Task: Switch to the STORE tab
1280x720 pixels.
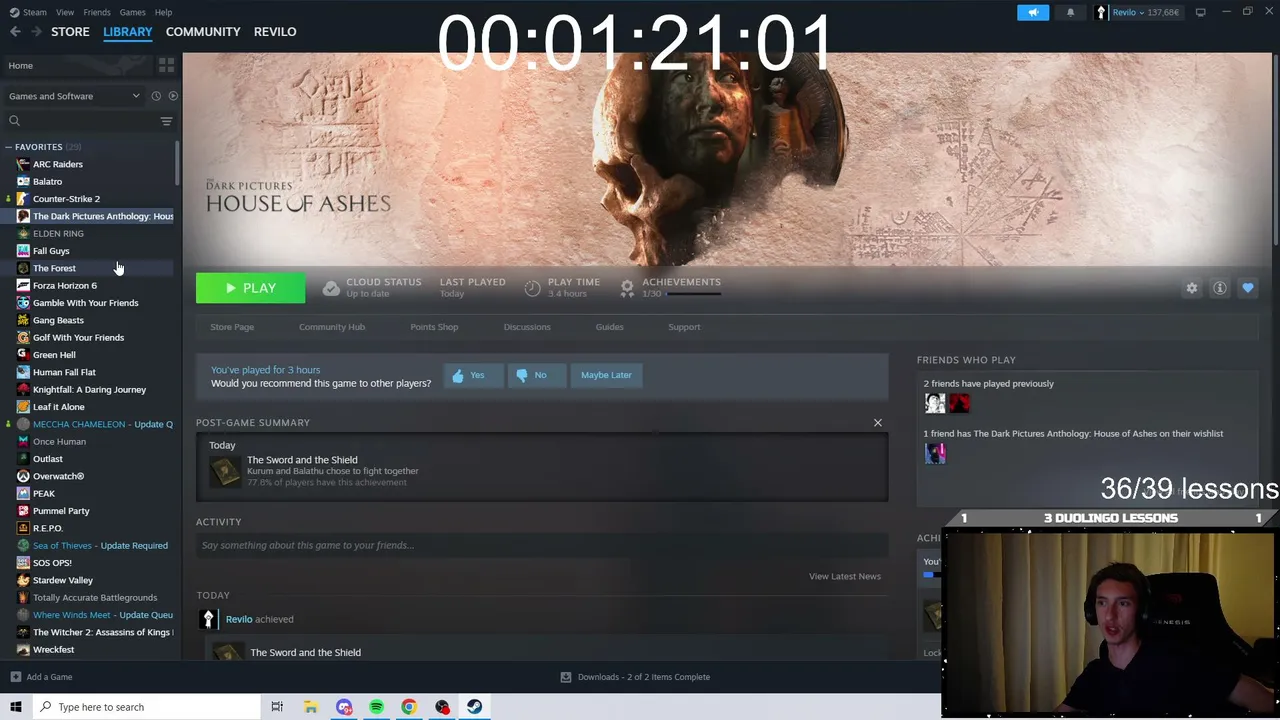Action: point(70,32)
